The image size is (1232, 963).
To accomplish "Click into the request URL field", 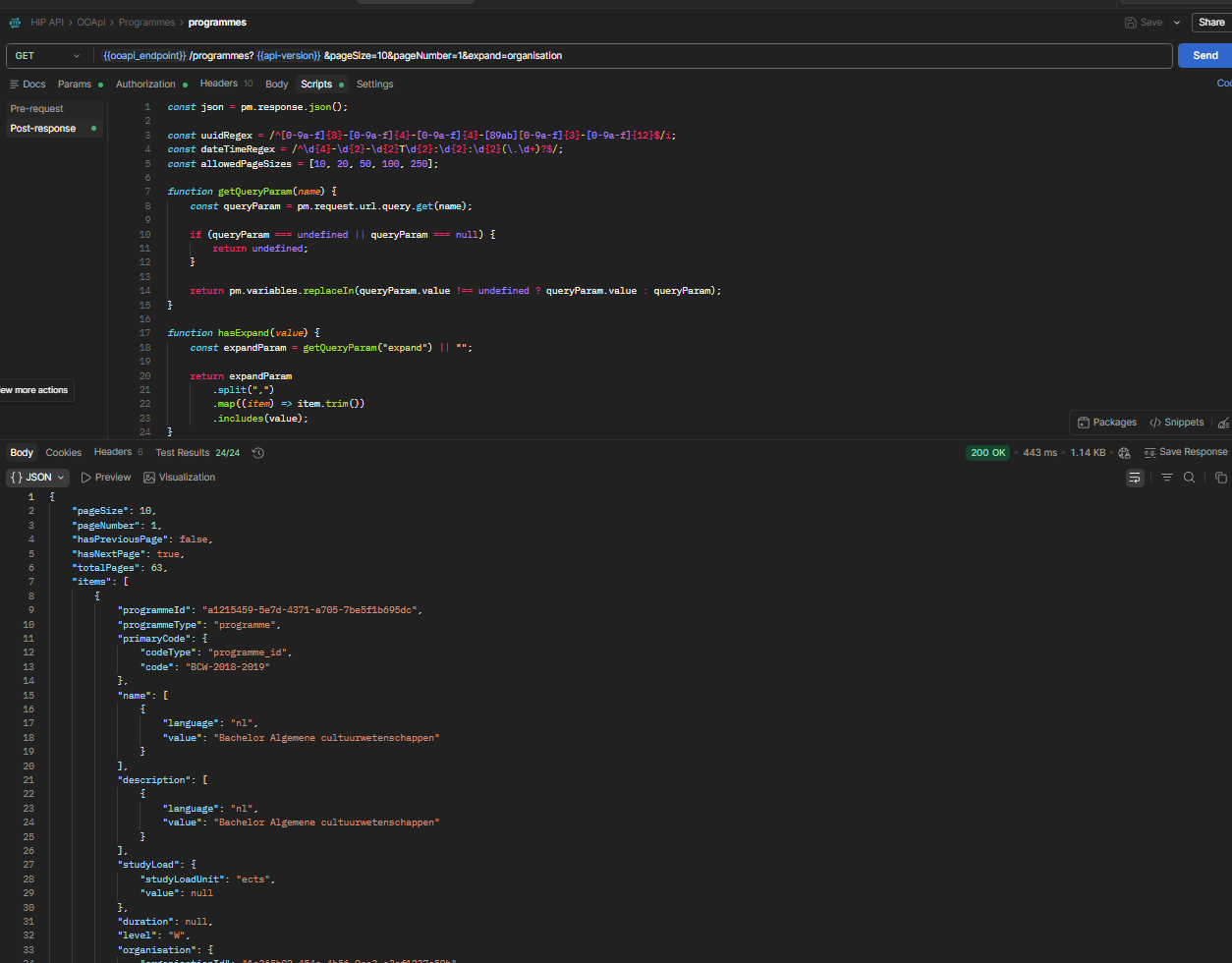I will click(x=632, y=56).
